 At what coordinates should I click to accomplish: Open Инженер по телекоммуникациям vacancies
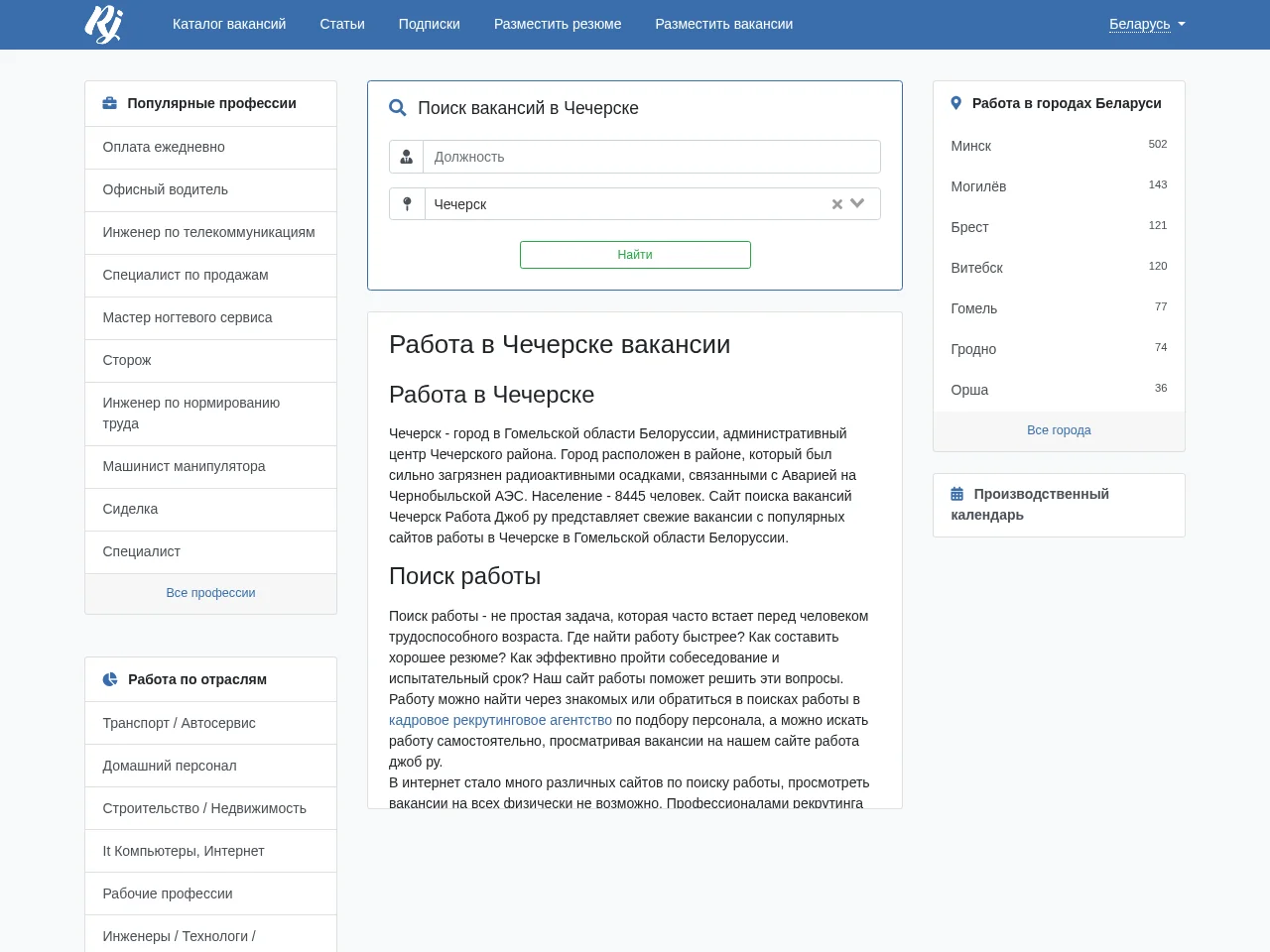coord(210,232)
